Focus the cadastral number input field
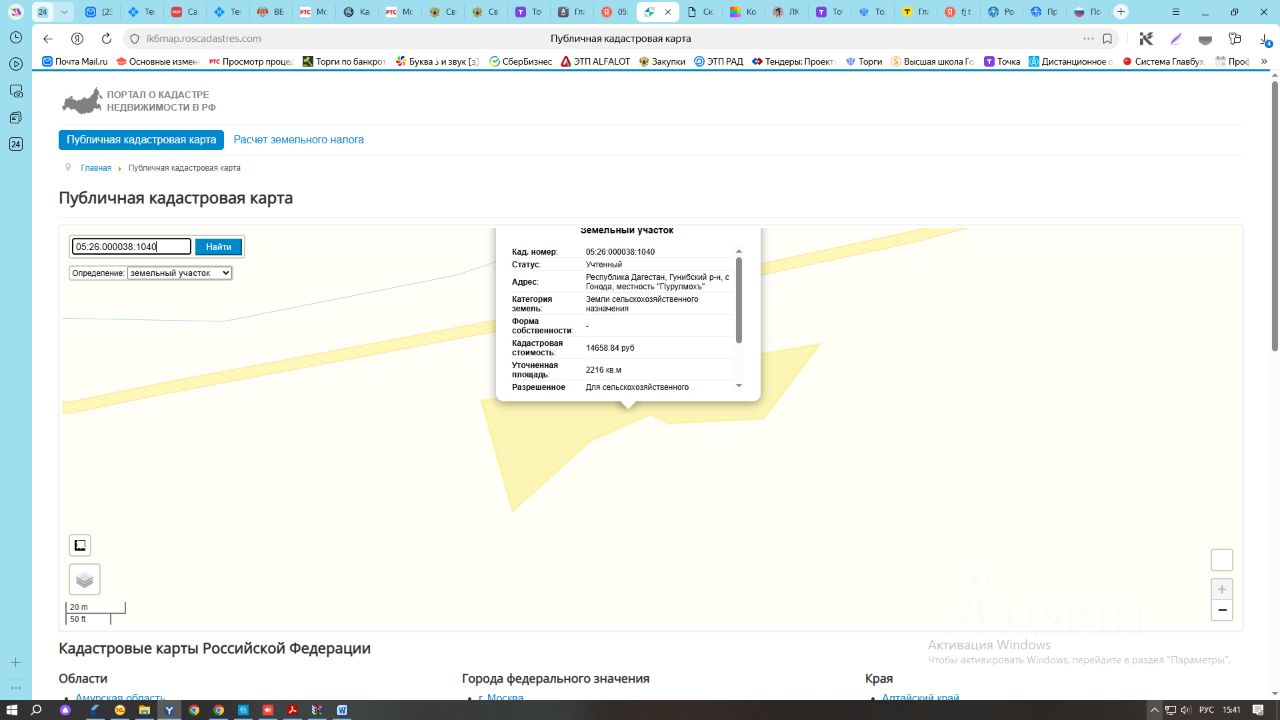This screenshot has width=1280, height=720. click(131, 247)
